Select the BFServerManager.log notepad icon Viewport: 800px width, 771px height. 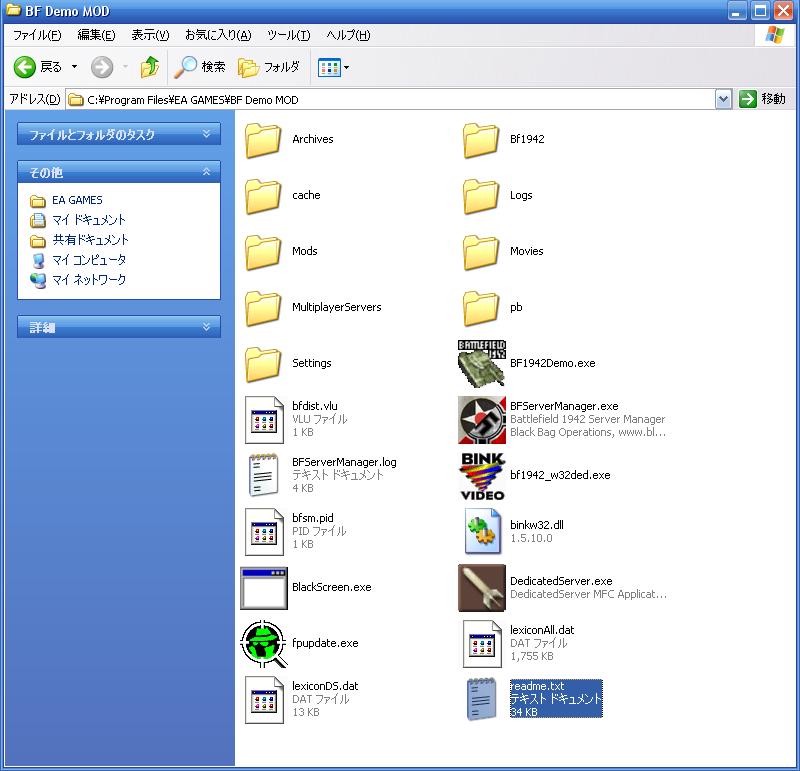point(264,475)
